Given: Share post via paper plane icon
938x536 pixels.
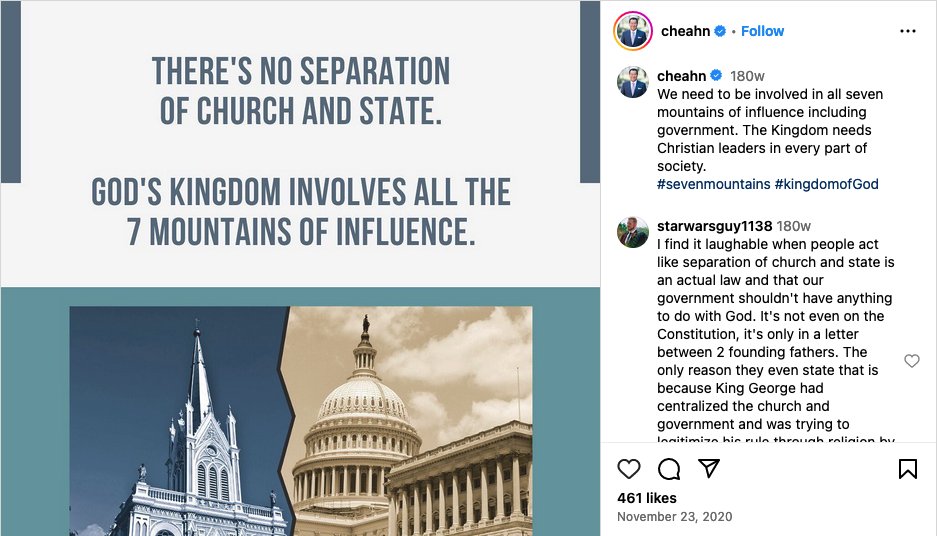Looking at the screenshot, I should pyautogui.click(x=709, y=468).
